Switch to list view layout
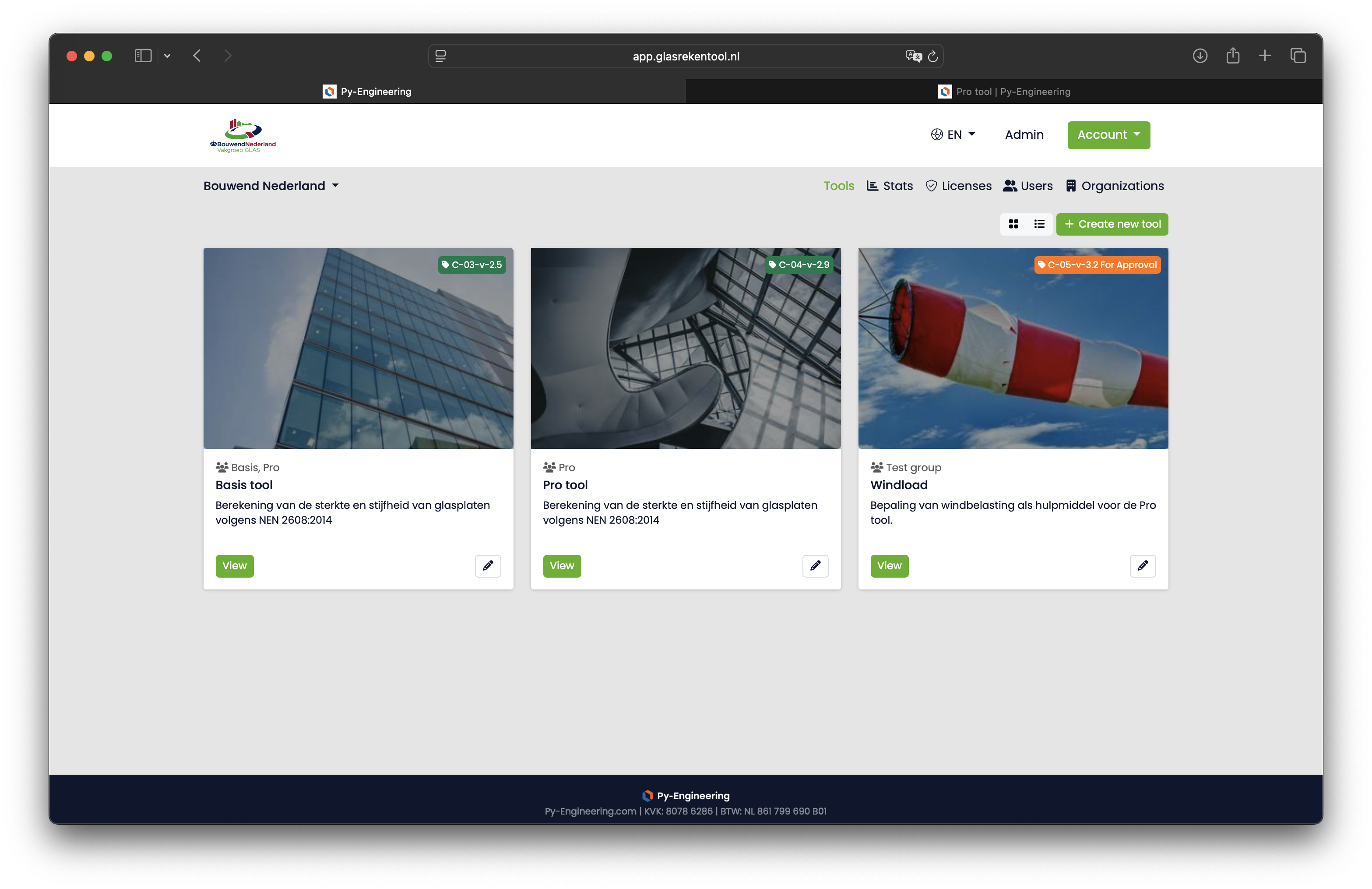Image resolution: width=1372 pixels, height=889 pixels. pyautogui.click(x=1039, y=224)
